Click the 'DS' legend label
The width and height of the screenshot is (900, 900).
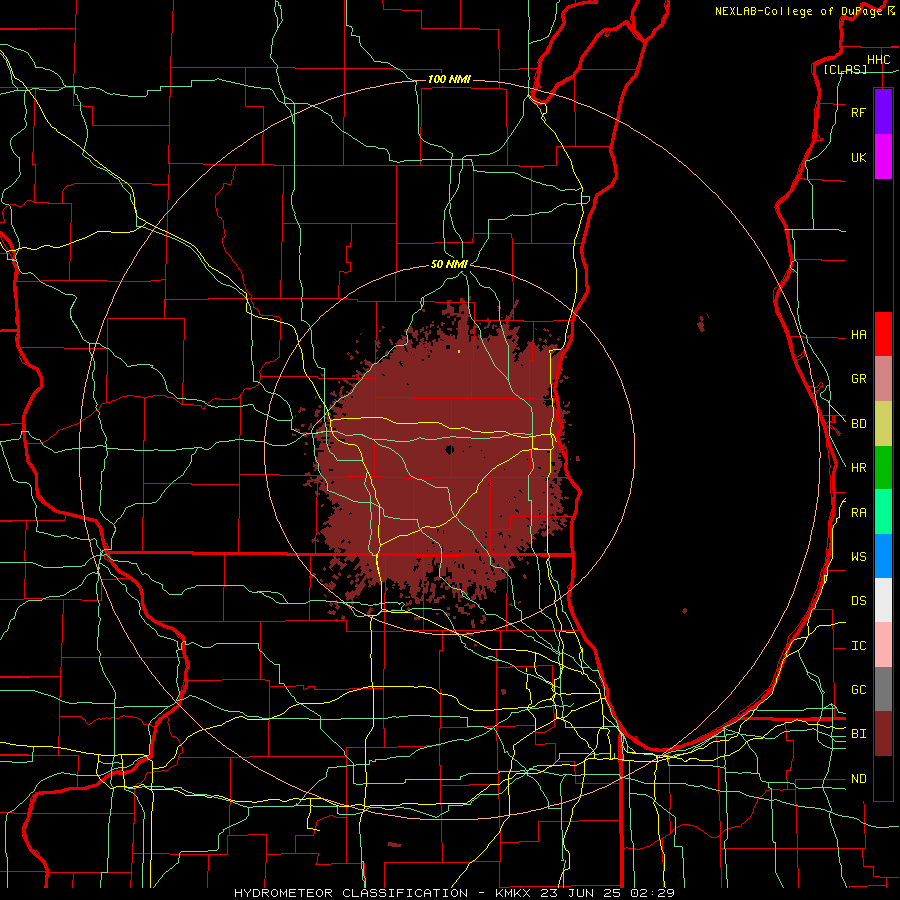point(858,601)
